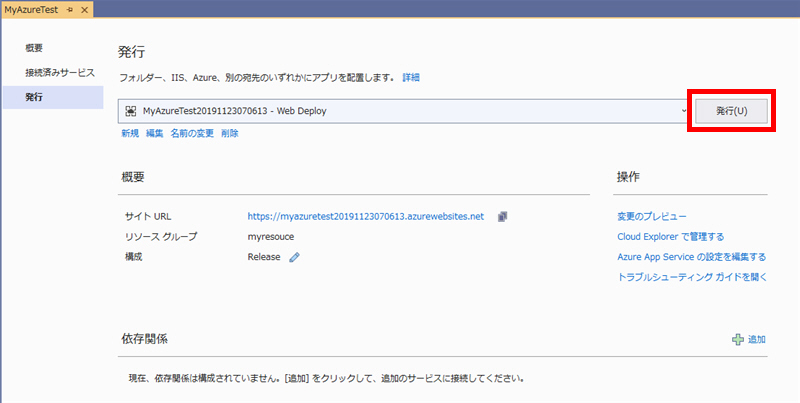This screenshot has width=800, height=403.
Task: Click the publish profile icon in the combo box
Action: click(x=131, y=111)
